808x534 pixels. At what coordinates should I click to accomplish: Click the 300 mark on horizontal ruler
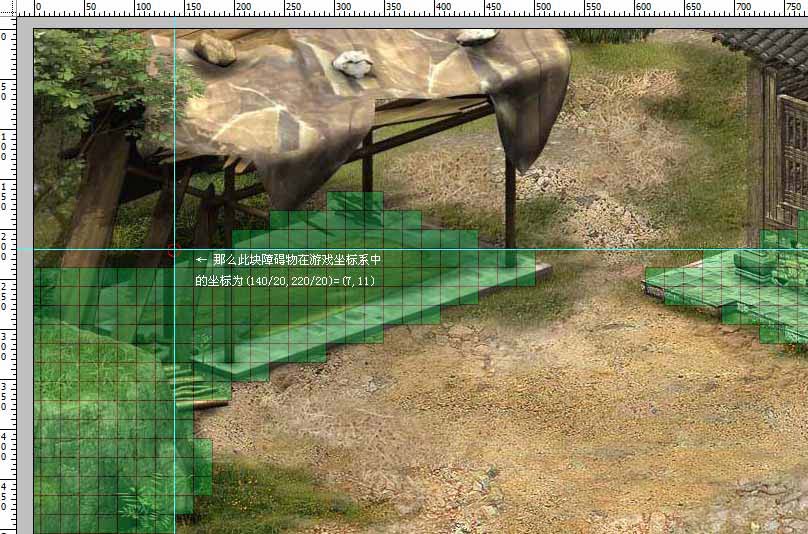[x=343, y=7]
